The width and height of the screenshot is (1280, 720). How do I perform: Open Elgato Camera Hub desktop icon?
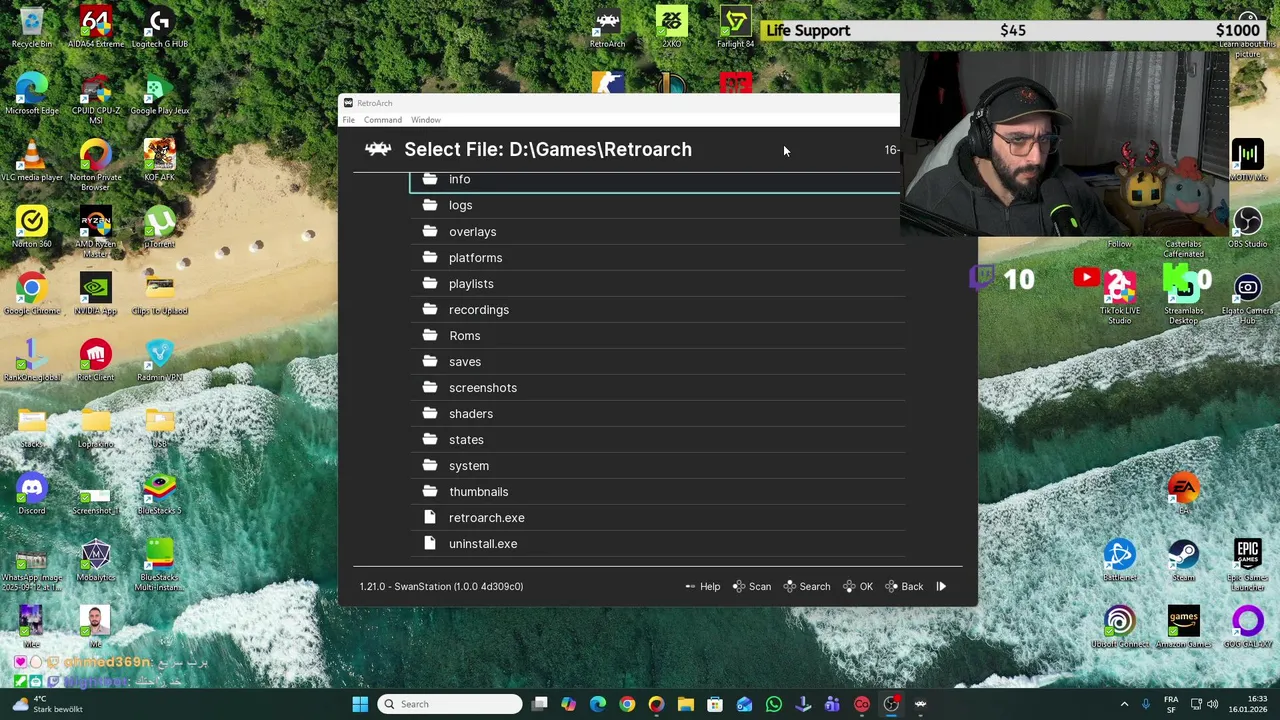pyautogui.click(x=1247, y=298)
